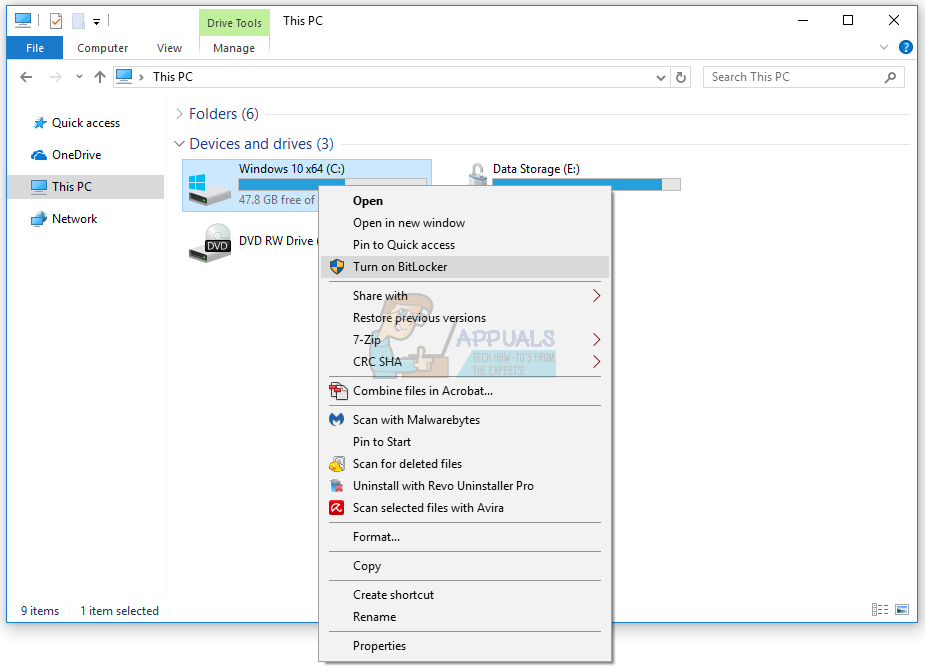Click the breadcrumb chevron before This PC
The width and height of the screenshot is (925, 671).
(x=142, y=77)
